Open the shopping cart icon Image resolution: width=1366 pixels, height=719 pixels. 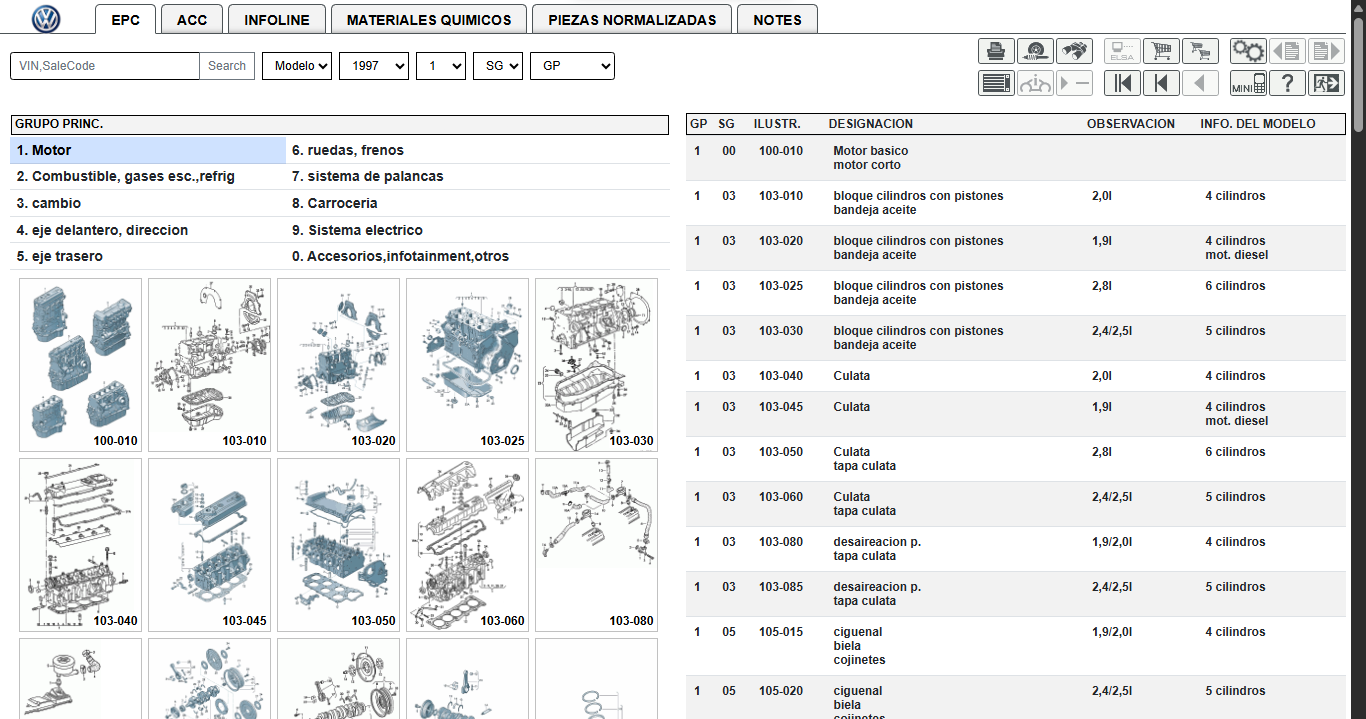click(x=1161, y=51)
